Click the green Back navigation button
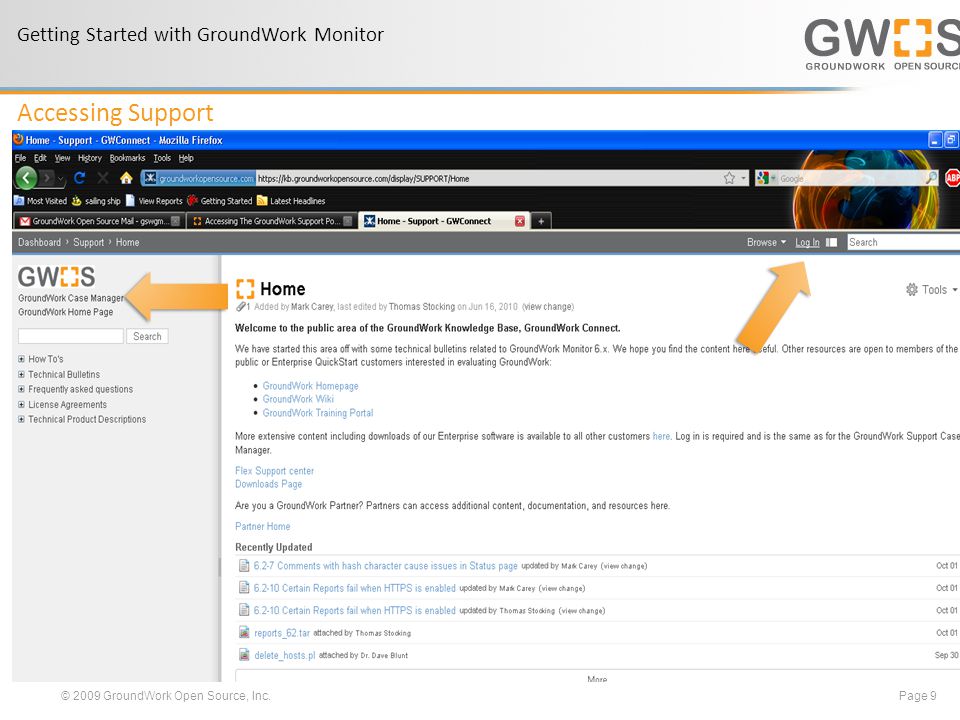Viewport: 960px width, 720px height. click(26, 178)
